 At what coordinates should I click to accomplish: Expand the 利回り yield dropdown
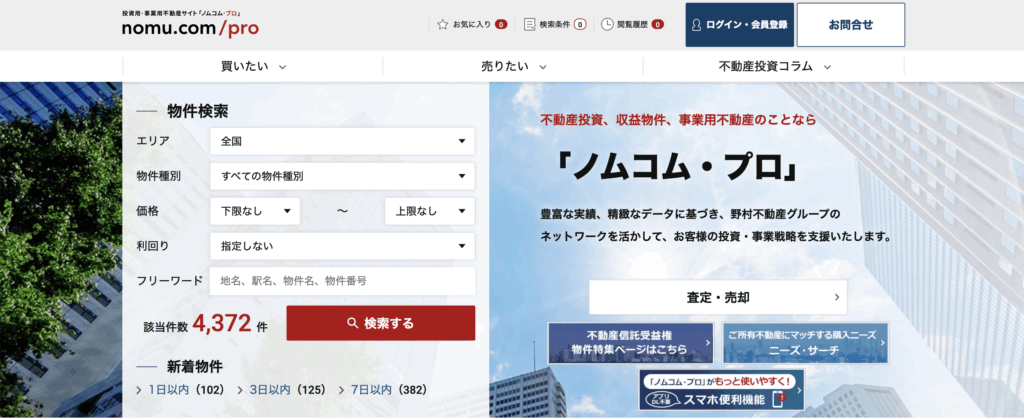click(342, 246)
